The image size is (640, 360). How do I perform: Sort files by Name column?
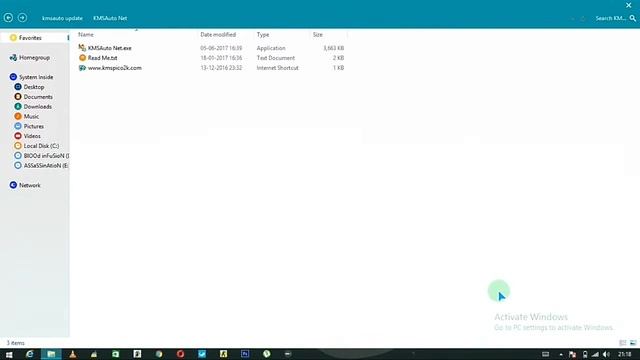pyautogui.click(x=86, y=35)
